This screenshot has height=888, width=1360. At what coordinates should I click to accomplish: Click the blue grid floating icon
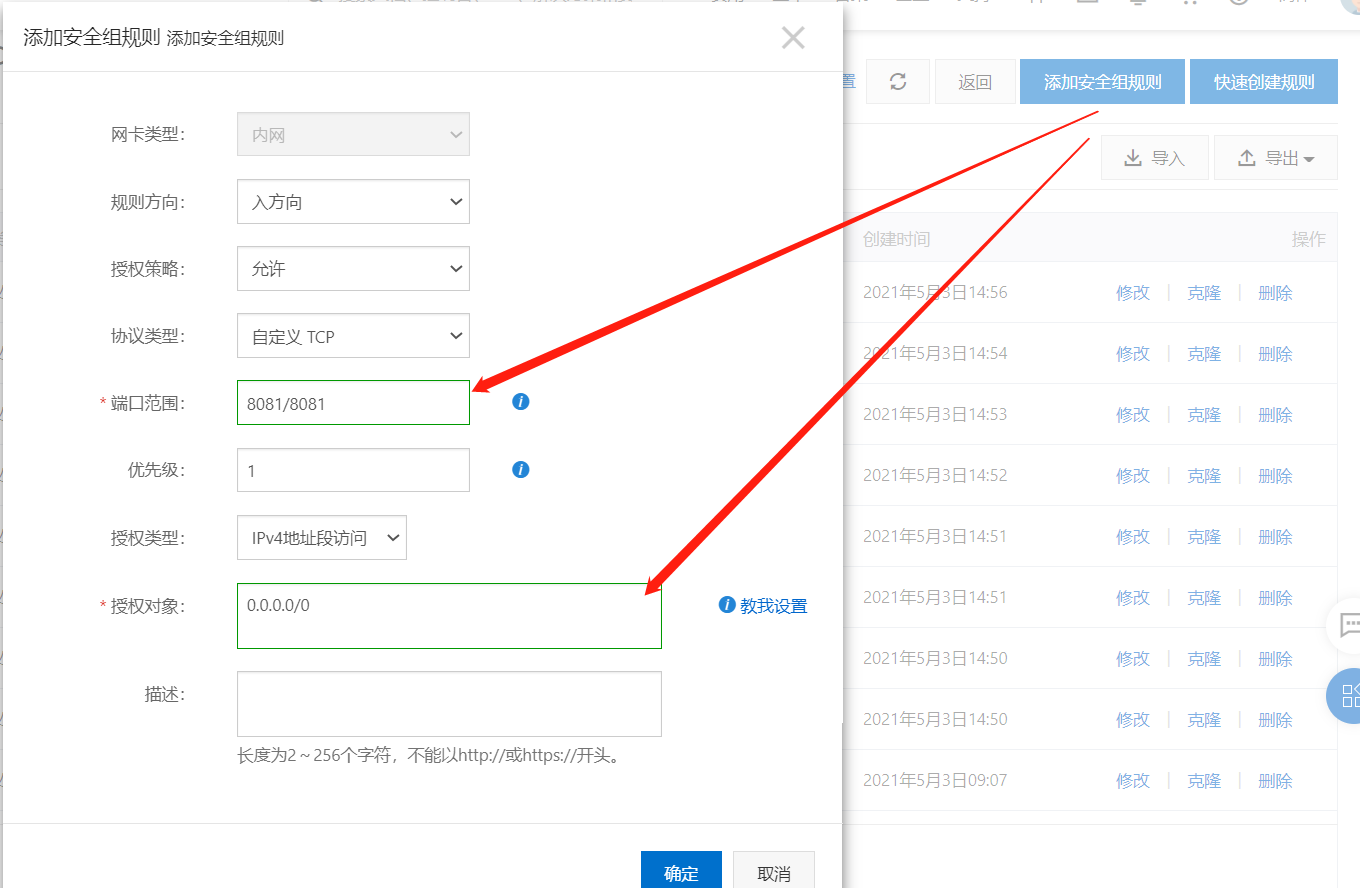tap(1345, 696)
